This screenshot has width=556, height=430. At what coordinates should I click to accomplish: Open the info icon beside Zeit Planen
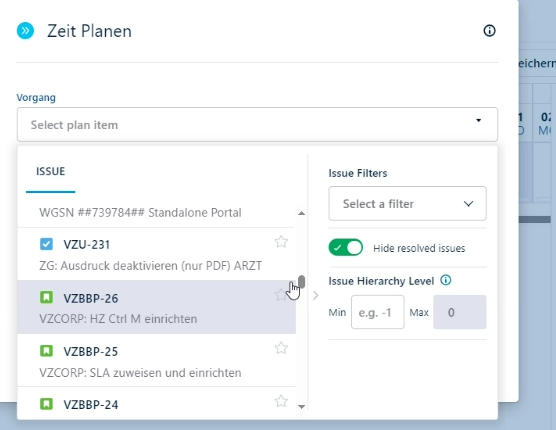[489, 30]
